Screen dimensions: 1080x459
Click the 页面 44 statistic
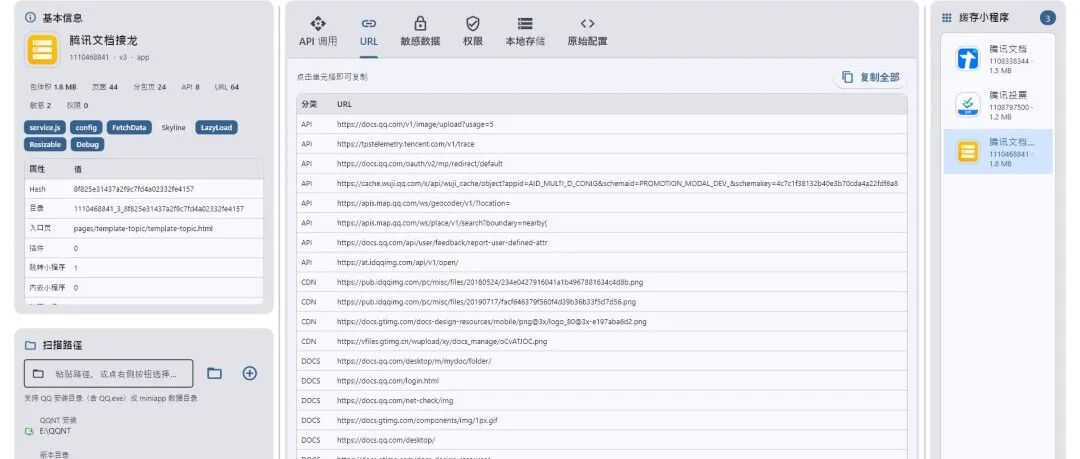click(x=105, y=87)
